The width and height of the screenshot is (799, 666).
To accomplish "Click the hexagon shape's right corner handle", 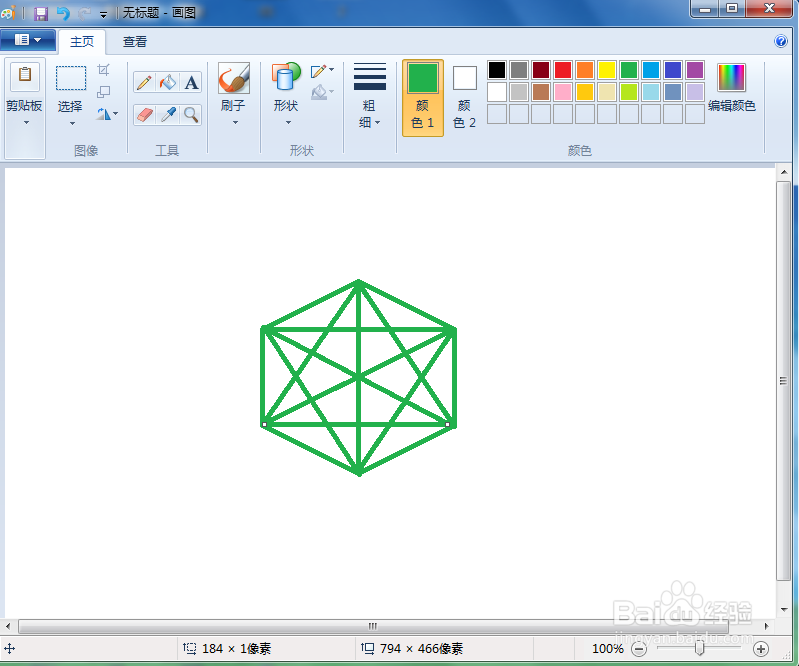I will (447, 424).
